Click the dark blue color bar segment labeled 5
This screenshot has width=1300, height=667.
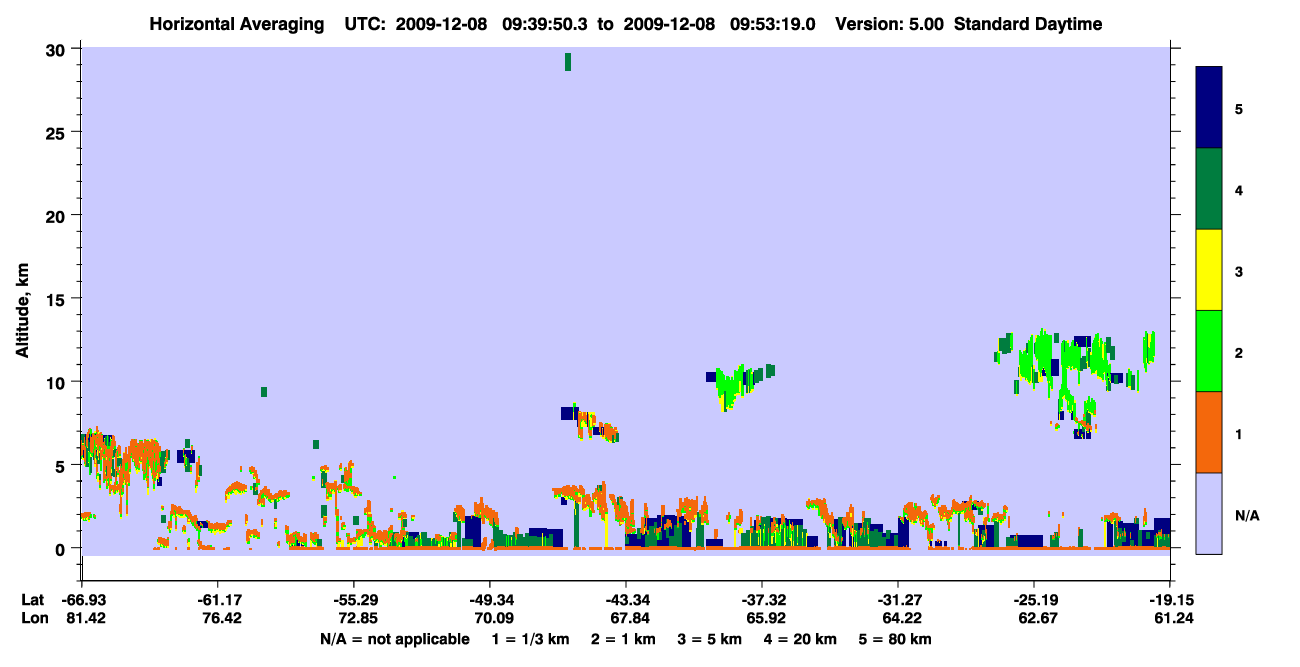tap(1209, 107)
